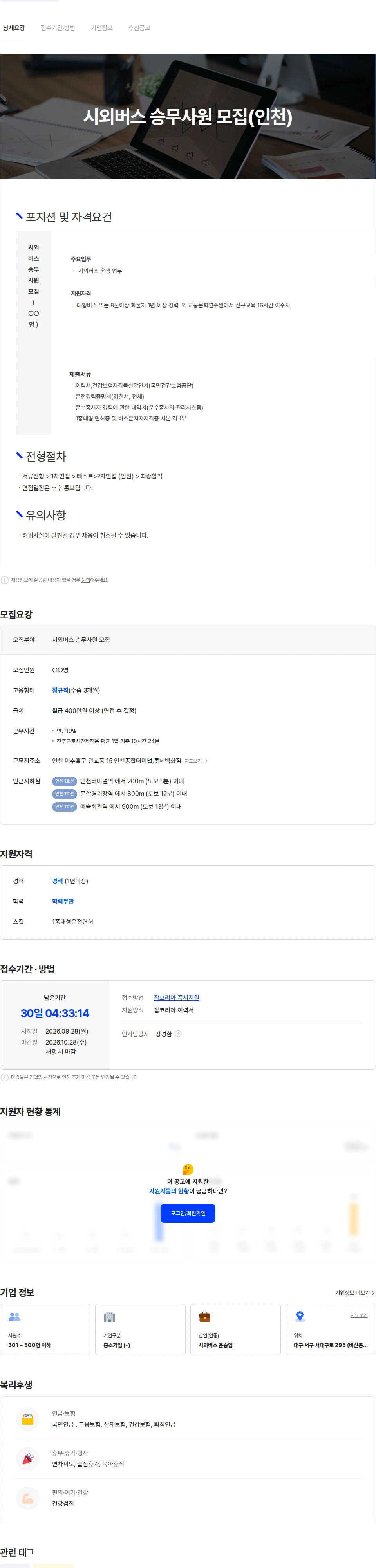Click the 잡코리아 즉시지원 link
The image size is (376, 1568).
176,998
